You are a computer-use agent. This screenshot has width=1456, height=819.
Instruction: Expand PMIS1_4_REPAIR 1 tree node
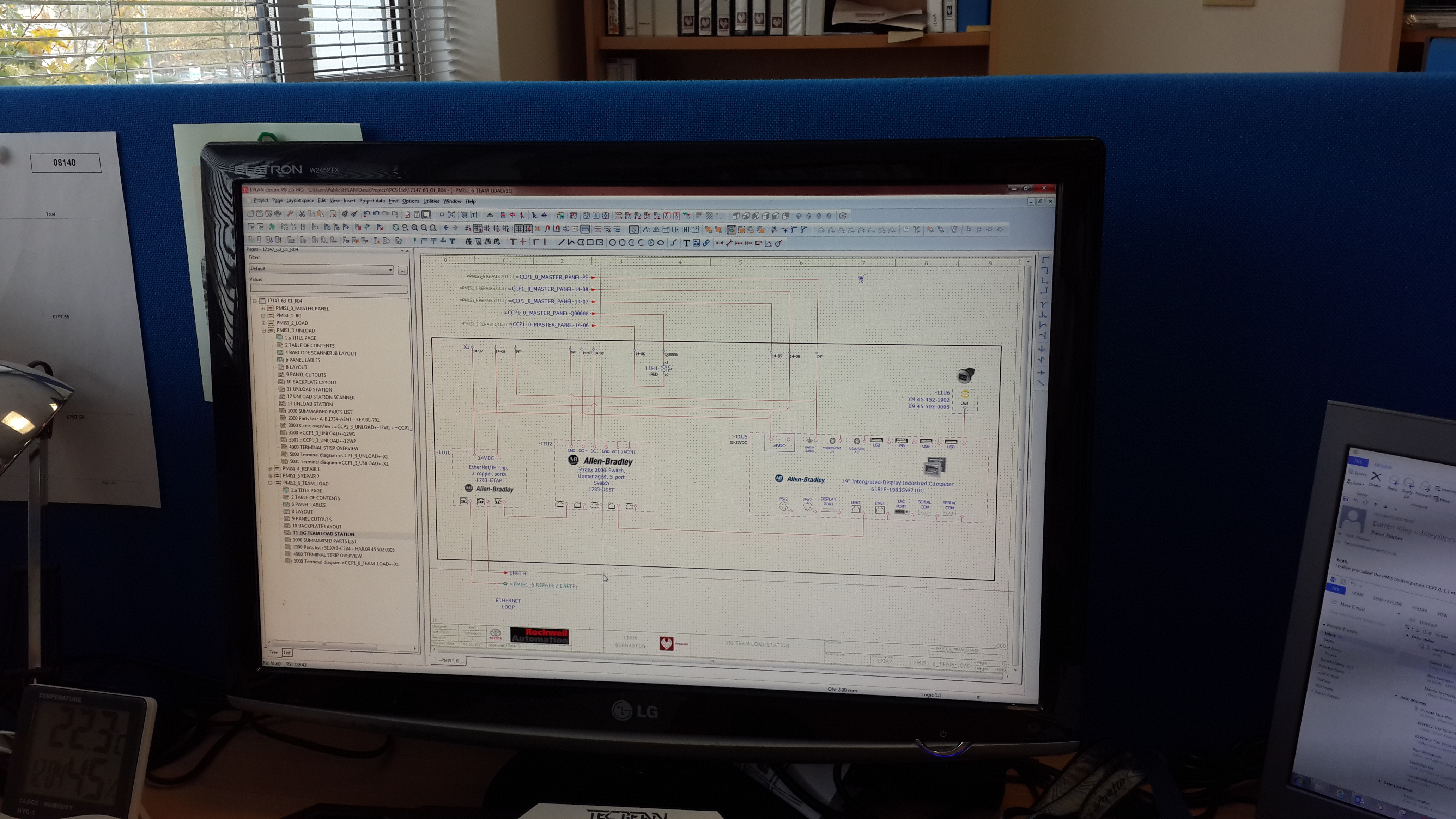(x=269, y=468)
